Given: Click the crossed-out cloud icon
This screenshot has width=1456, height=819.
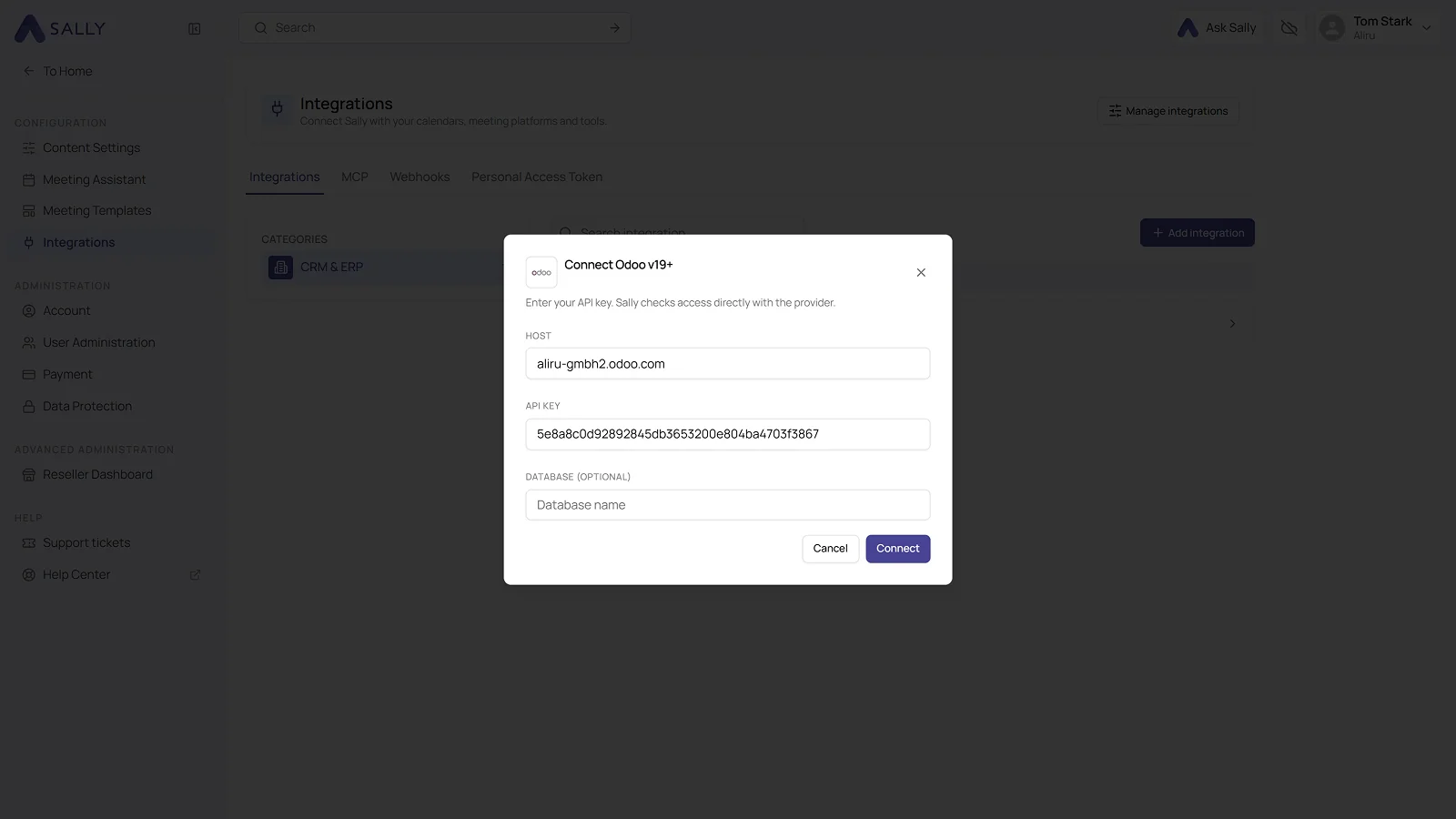Looking at the screenshot, I should pyautogui.click(x=1289, y=28).
